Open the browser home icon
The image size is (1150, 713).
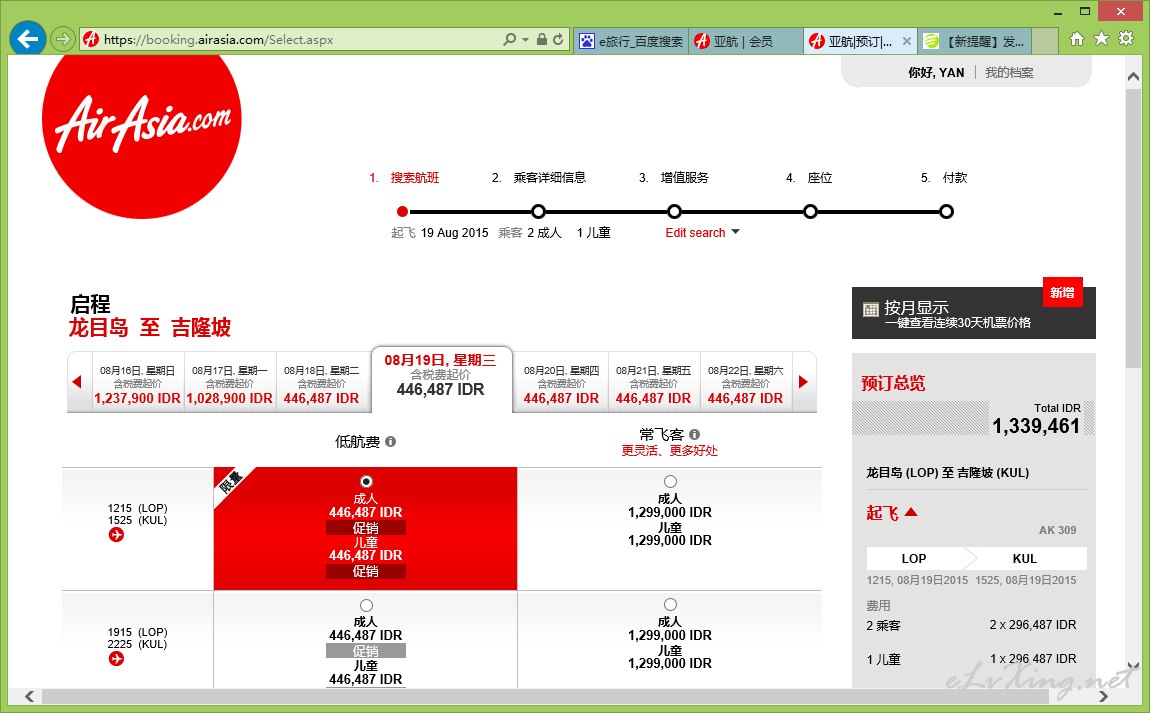tap(1077, 39)
